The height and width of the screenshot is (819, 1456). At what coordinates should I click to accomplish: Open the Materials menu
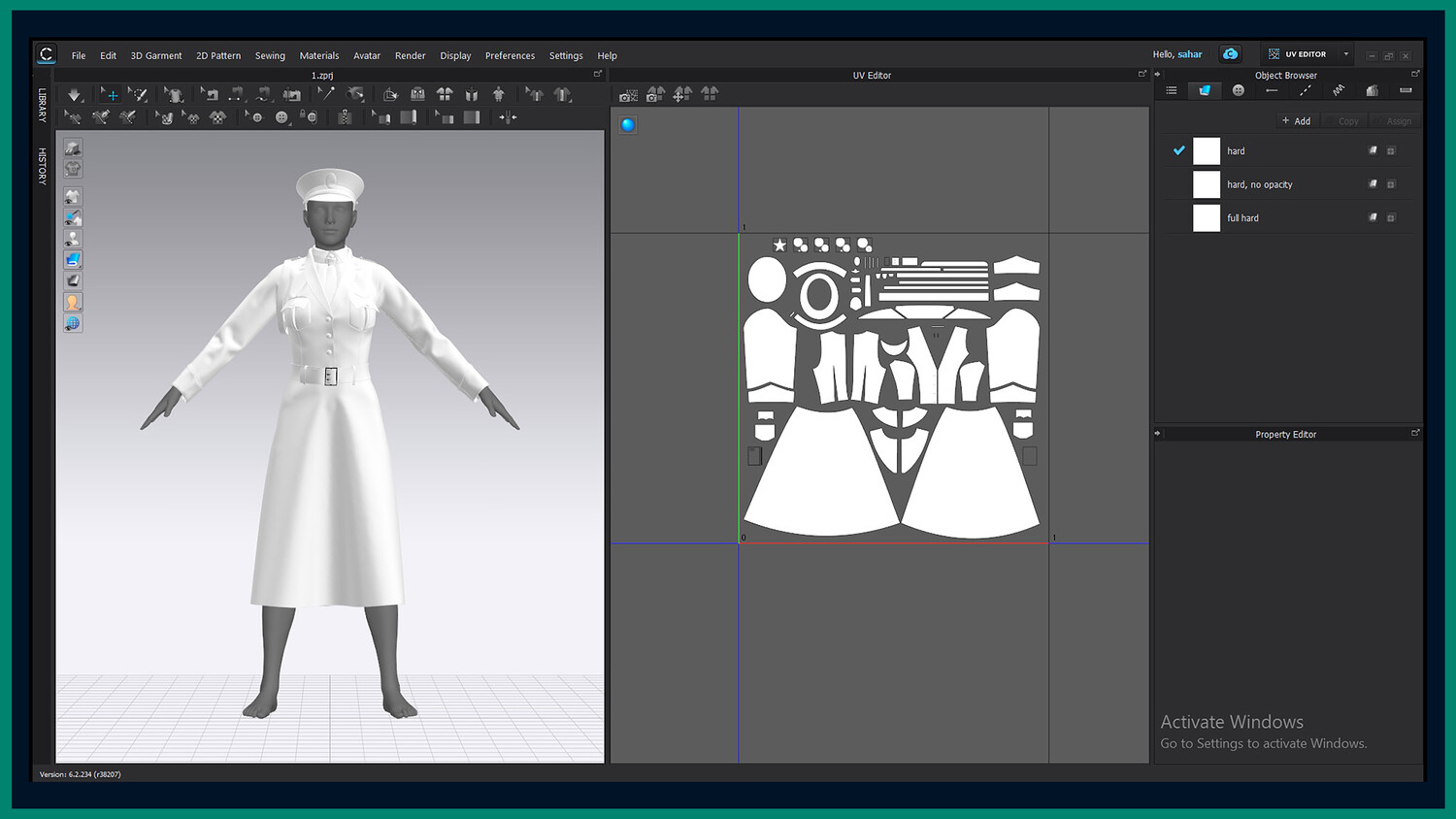coord(318,55)
